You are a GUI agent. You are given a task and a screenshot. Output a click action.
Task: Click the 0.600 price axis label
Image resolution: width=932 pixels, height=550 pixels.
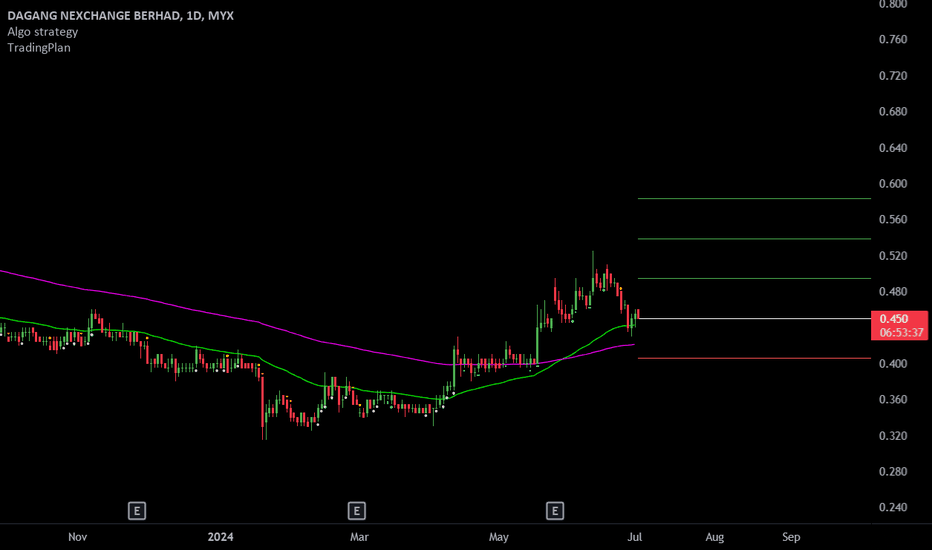pyautogui.click(x=893, y=183)
